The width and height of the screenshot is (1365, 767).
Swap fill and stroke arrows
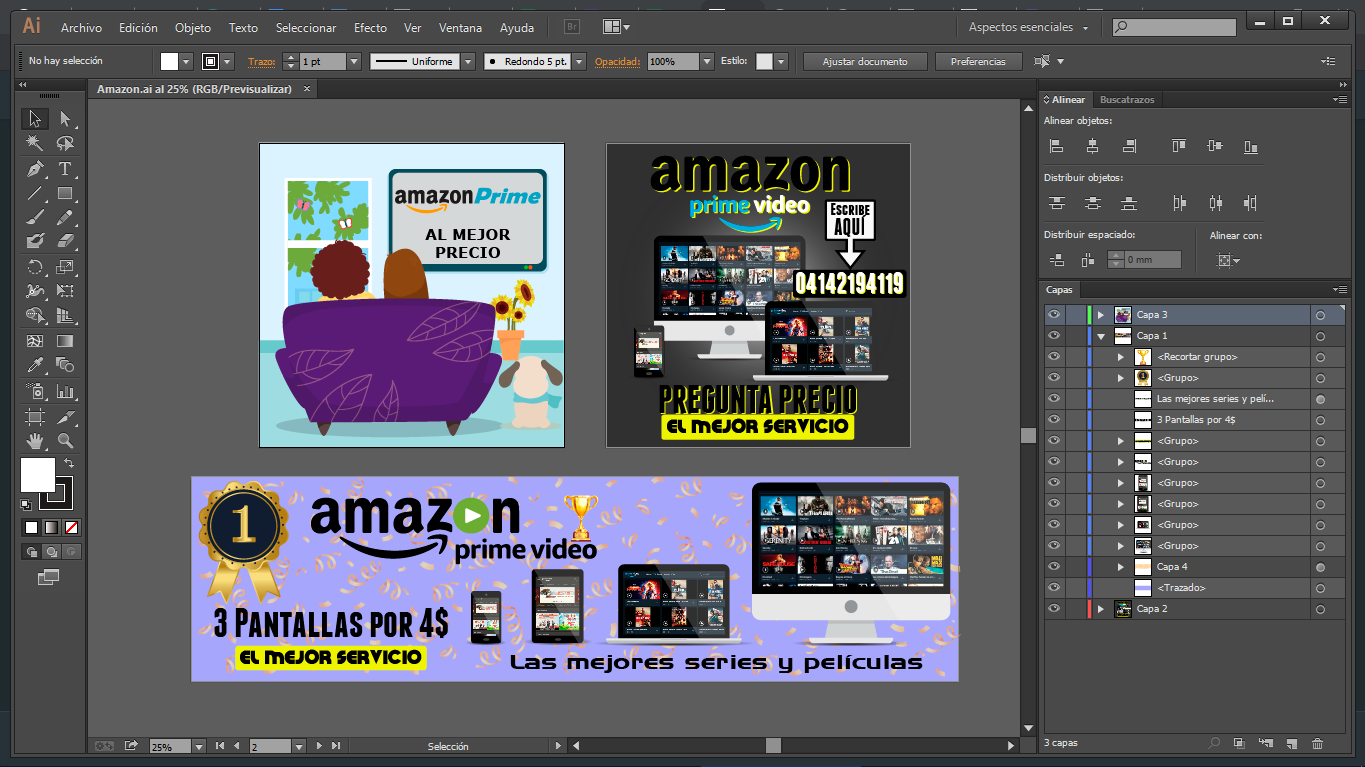click(x=68, y=463)
